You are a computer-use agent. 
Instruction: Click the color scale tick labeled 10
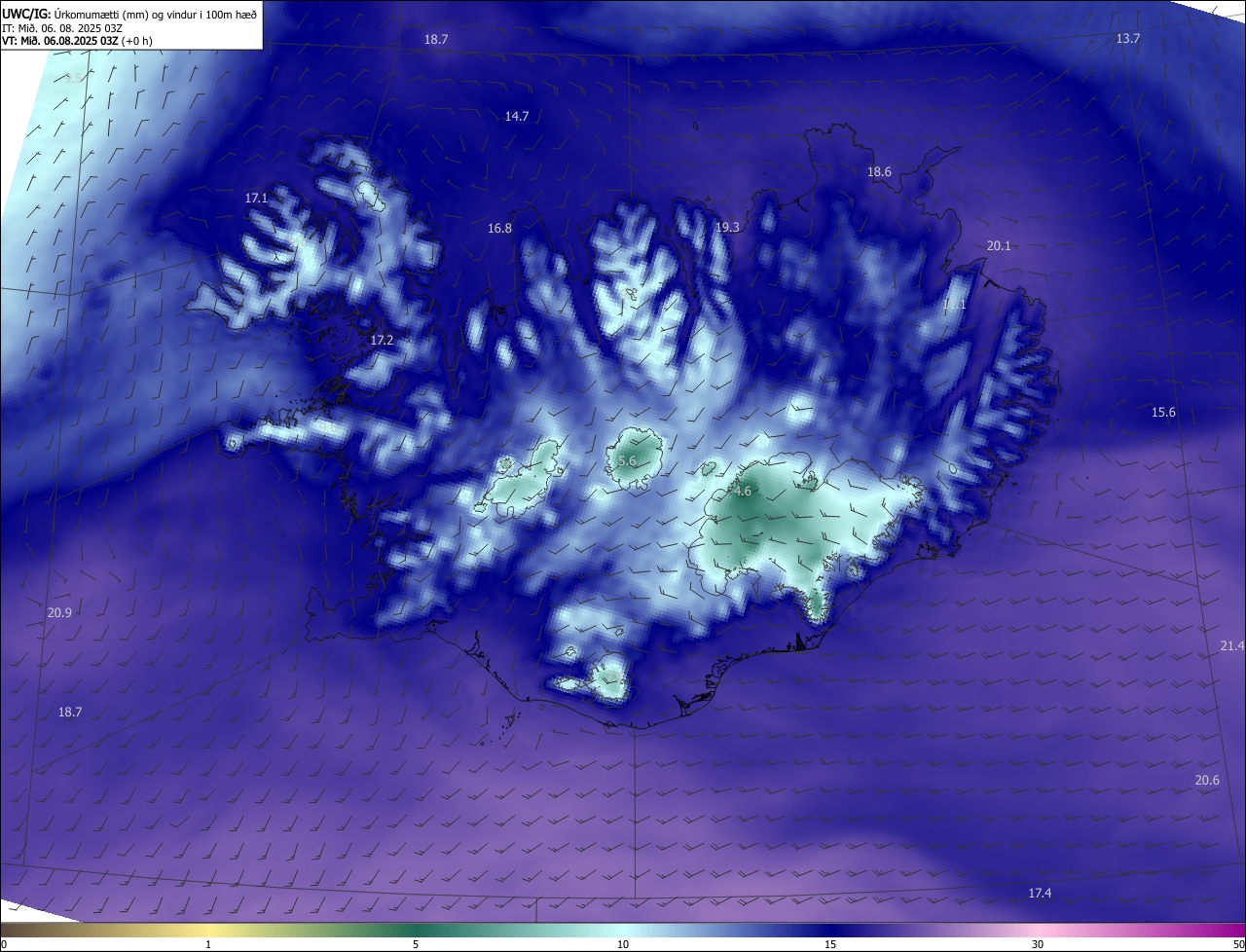(623, 944)
